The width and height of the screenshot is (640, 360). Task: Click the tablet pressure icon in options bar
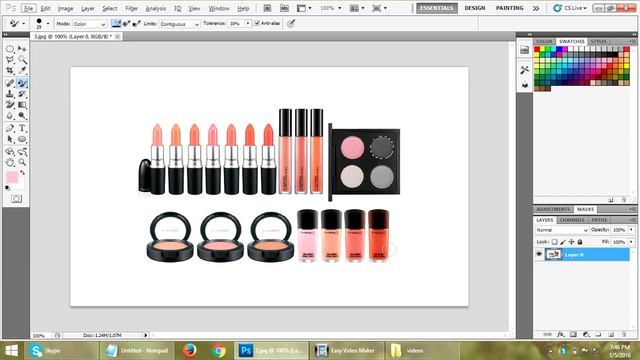(x=291, y=24)
